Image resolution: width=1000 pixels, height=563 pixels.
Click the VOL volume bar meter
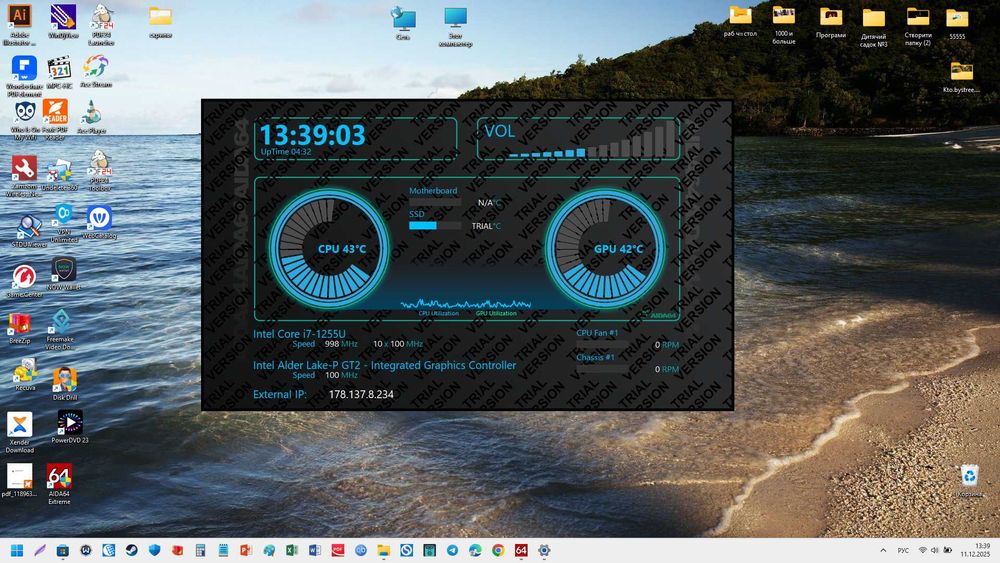(x=592, y=139)
